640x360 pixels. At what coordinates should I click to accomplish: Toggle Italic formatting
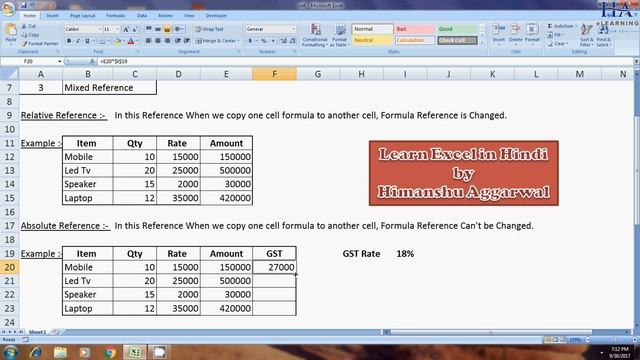pos(78,41)
